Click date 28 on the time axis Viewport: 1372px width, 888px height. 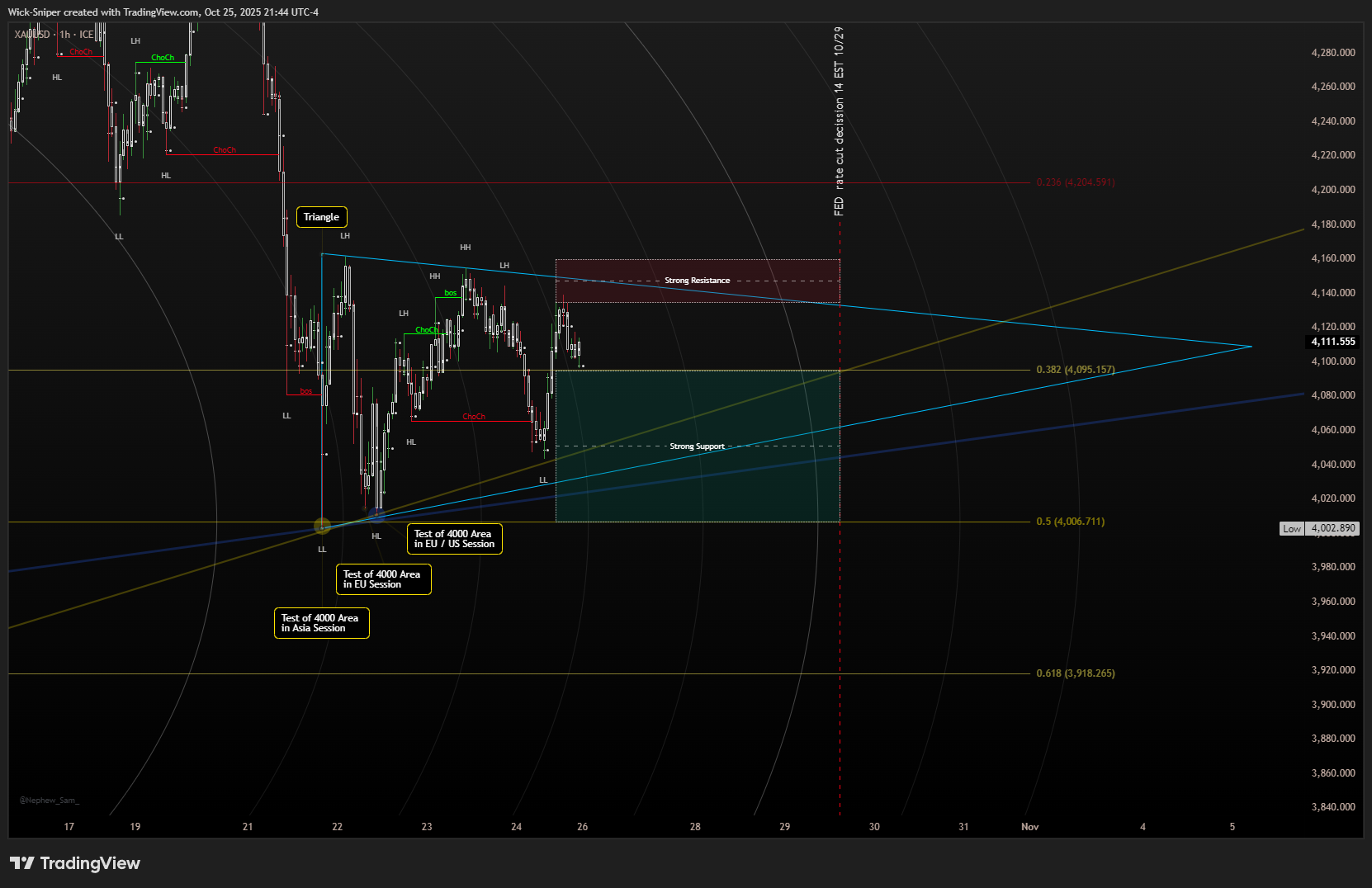pos(695,827)
